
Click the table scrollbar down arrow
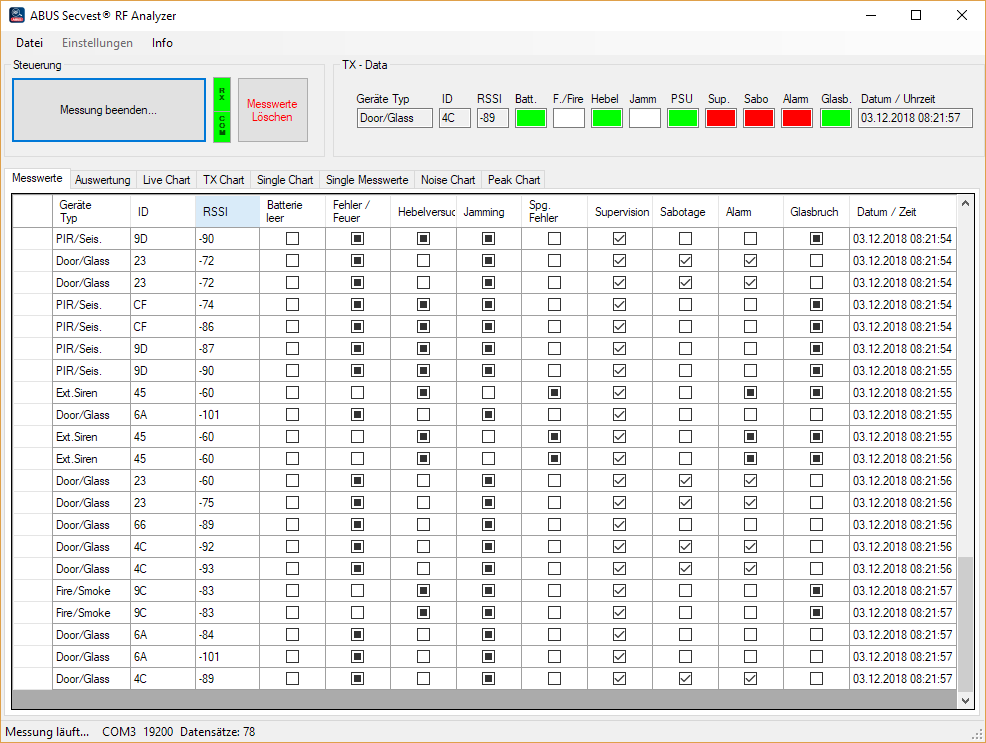point(965,701)
